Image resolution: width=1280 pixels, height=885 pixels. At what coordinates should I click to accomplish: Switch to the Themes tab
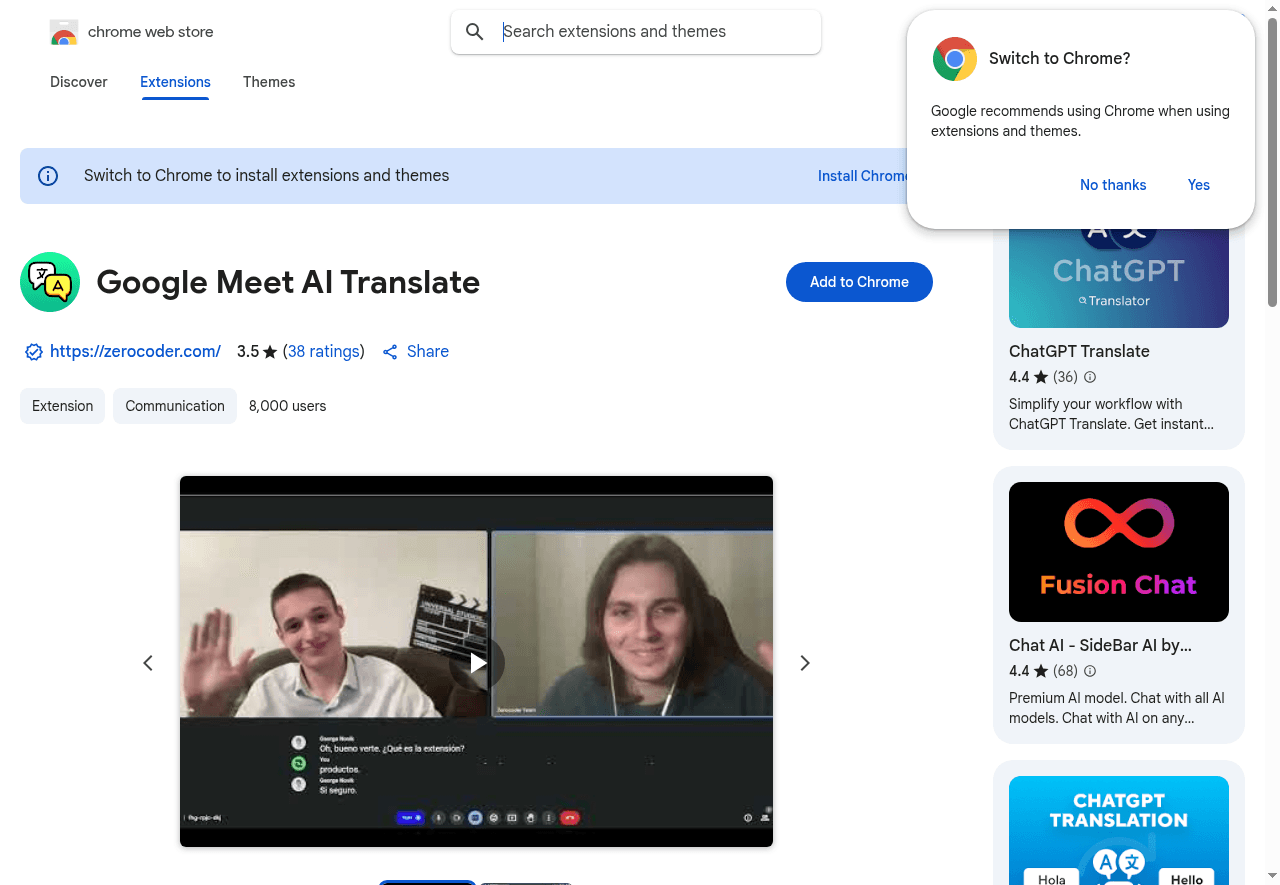(x=268, y=82)
